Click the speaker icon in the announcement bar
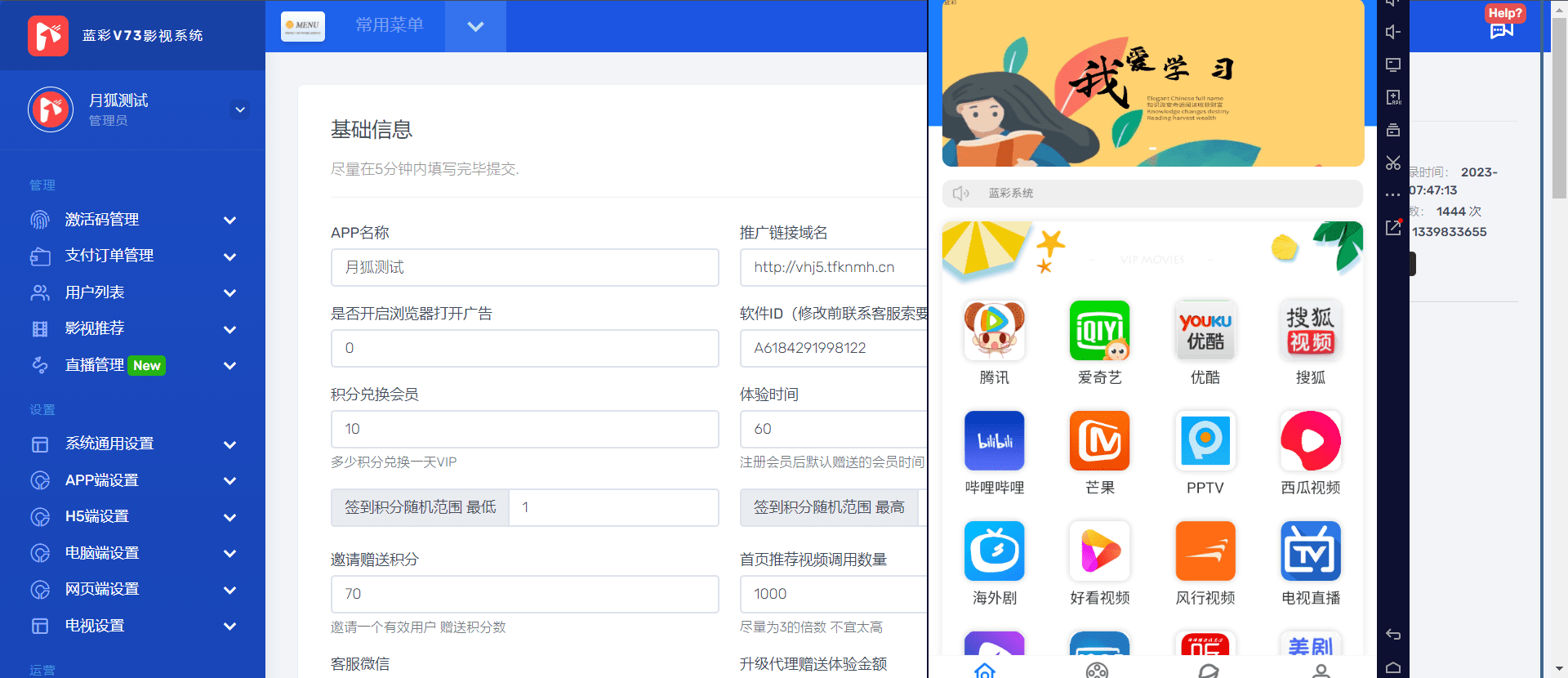The width and height of the screenshot is (1568, 678). click(x=961, y=194)
